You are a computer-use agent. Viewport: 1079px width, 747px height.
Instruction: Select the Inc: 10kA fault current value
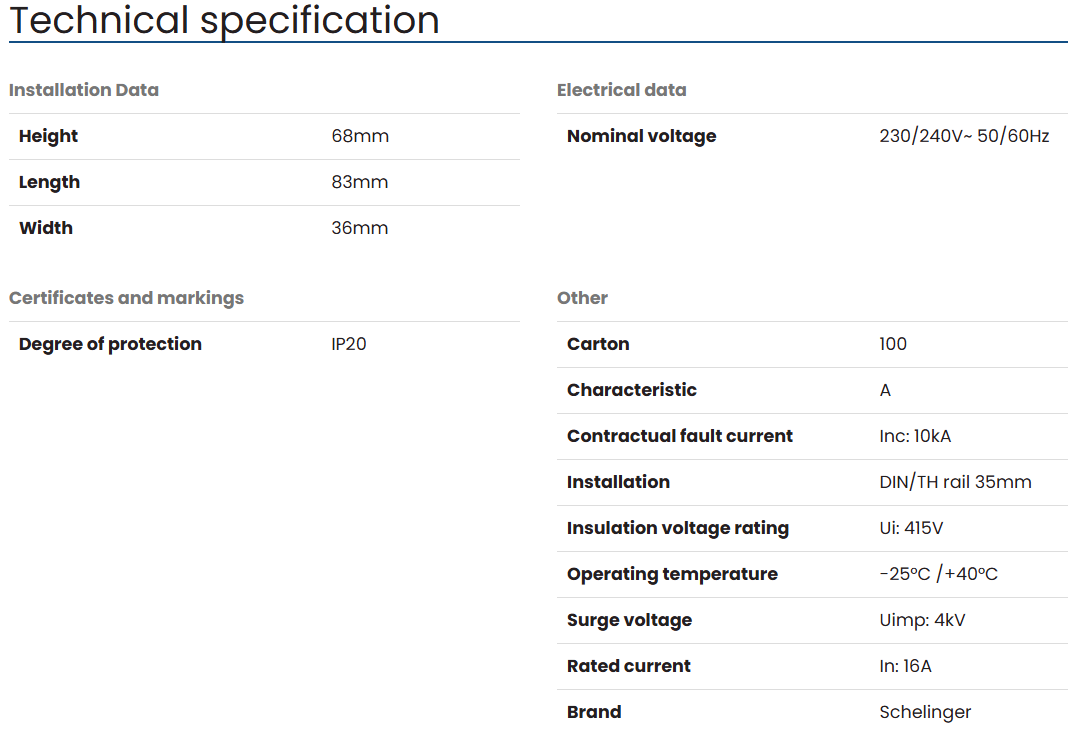click(x=915, y=436)
